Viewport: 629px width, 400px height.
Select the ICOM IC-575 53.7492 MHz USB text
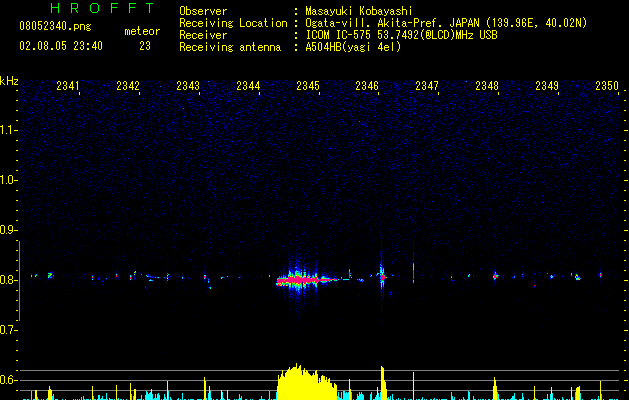tap(401, 35)
